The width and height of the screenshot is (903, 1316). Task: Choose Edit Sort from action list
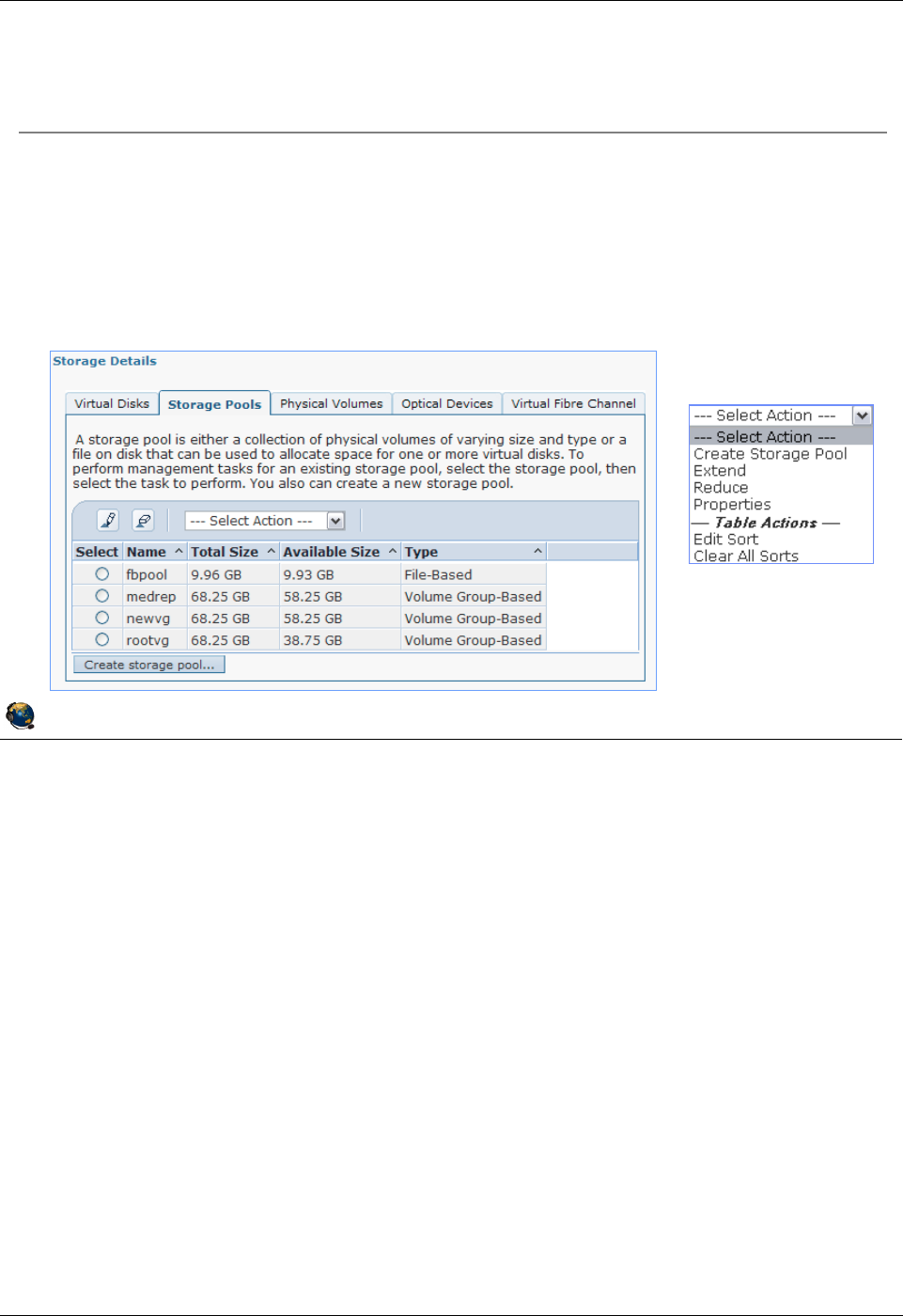(725, 540)
